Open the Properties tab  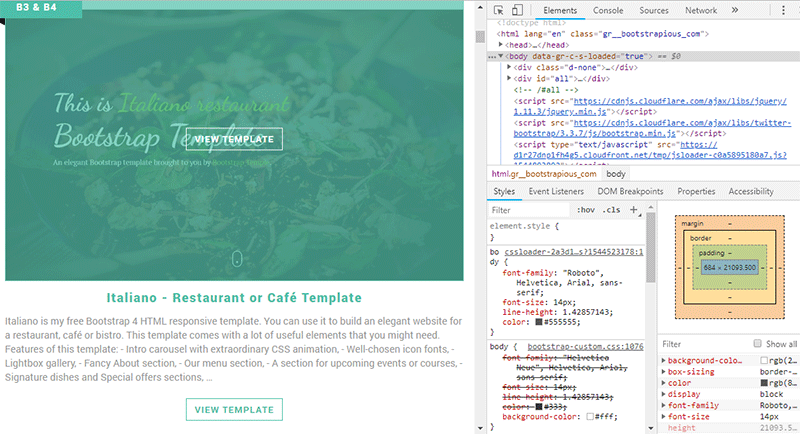696,191
